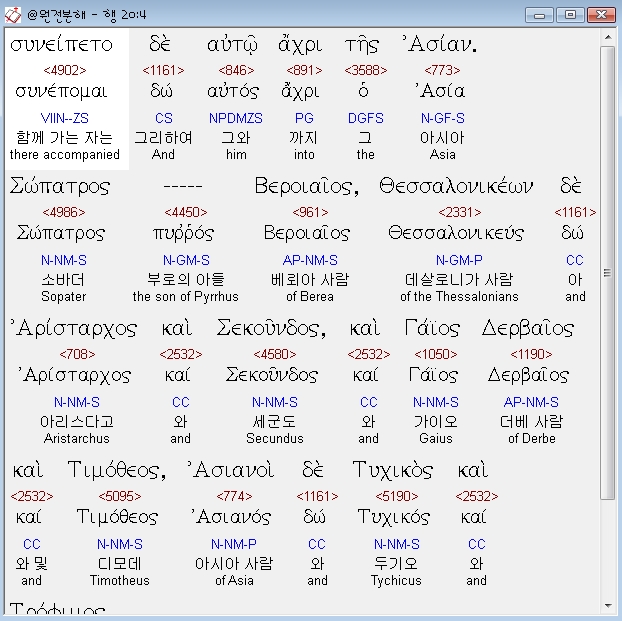Image resolution: width=622 pixels, height=621 pixels.
Task: Click the parsing code N-GM-P
Action: [x=459, y=260]
